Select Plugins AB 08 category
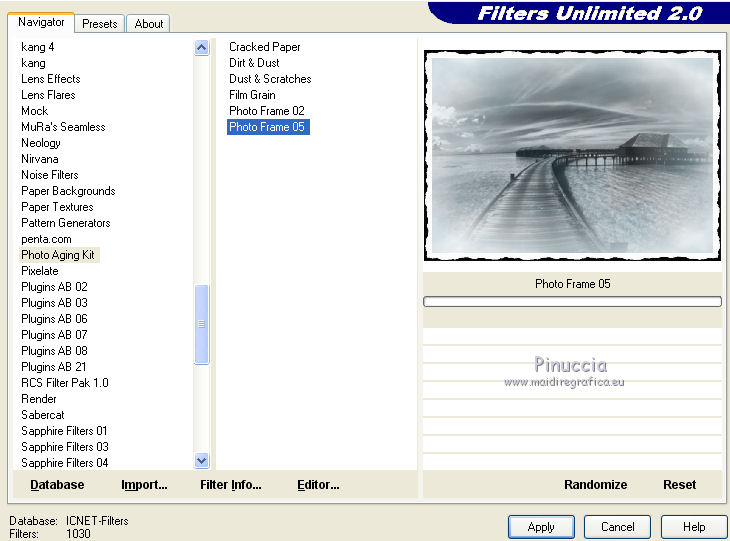Image resolution: width=730 pixels, height=541 pixels. [x=54, y=351]
